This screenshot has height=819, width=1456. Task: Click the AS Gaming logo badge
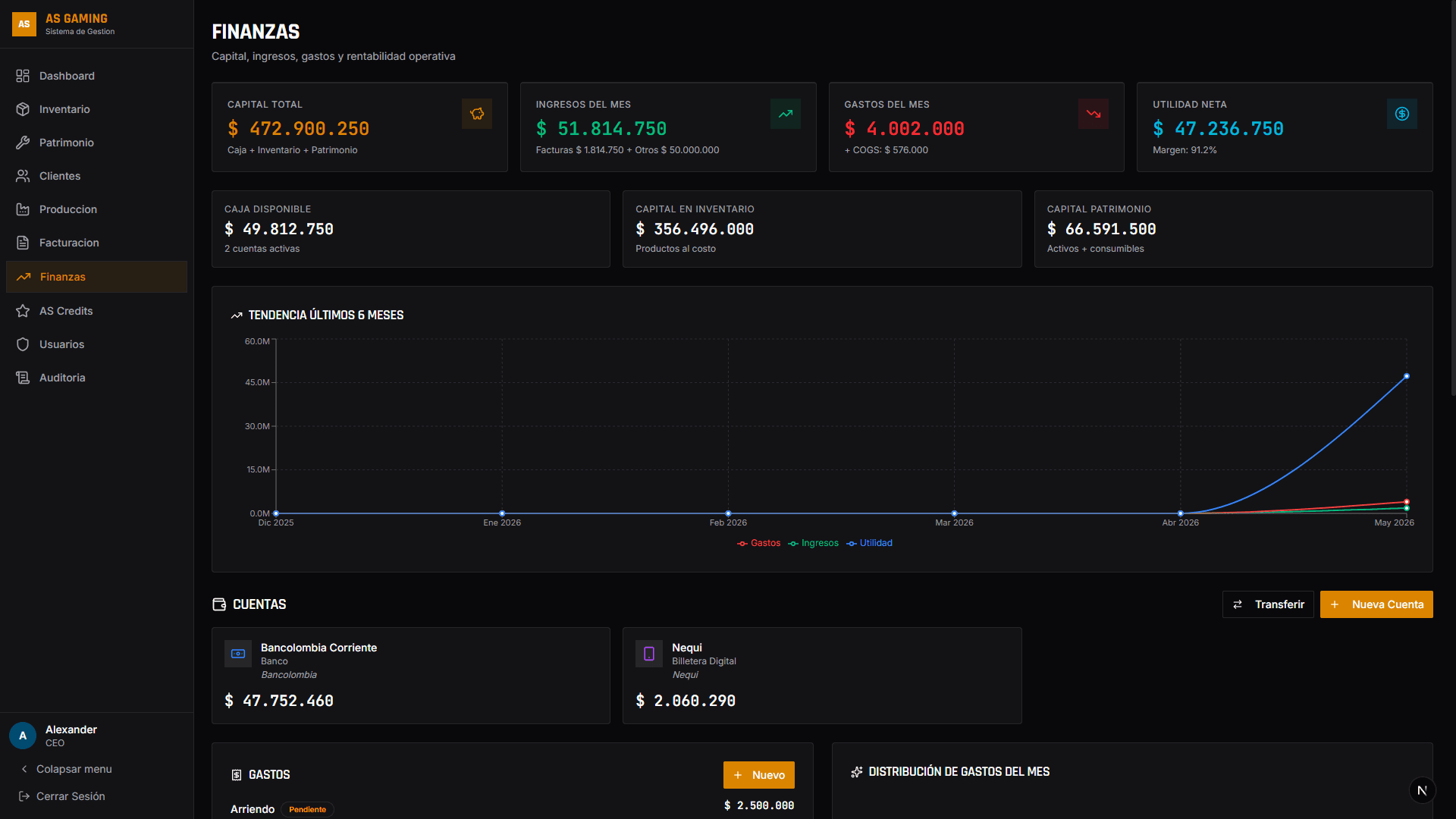[x=24, y=24]
